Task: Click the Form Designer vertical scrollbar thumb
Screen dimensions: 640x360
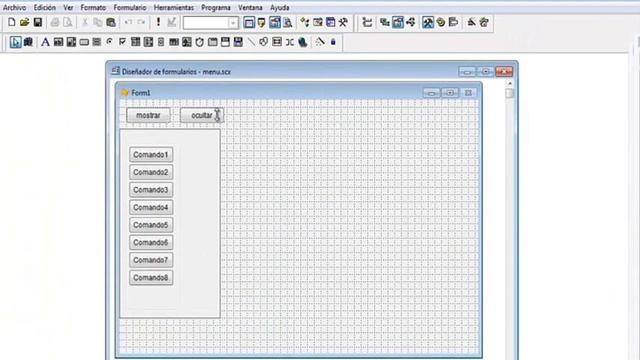Action: 509,93
